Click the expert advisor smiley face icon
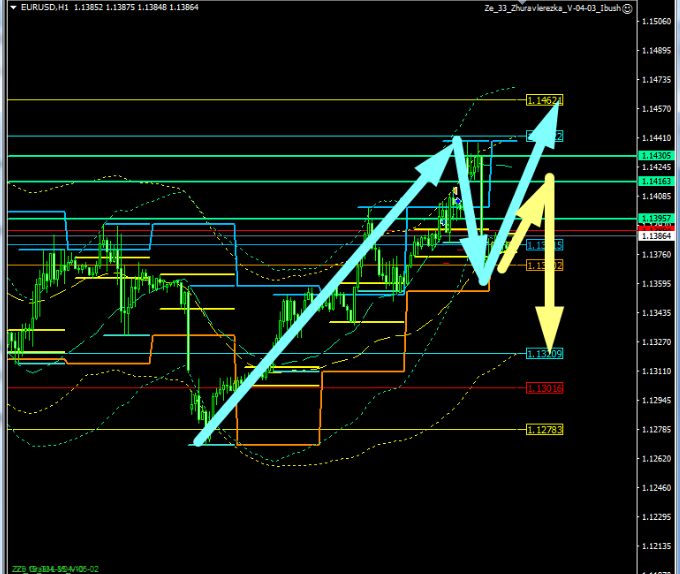Viewport: 680px width, 574px height. [626, 8]
